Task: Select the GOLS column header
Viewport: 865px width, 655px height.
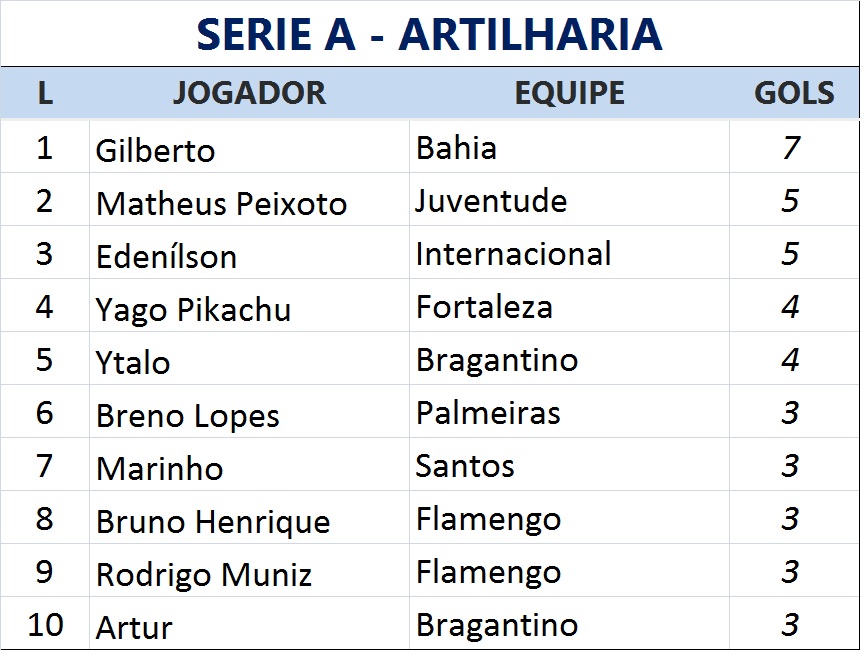Action: point(794,93)
